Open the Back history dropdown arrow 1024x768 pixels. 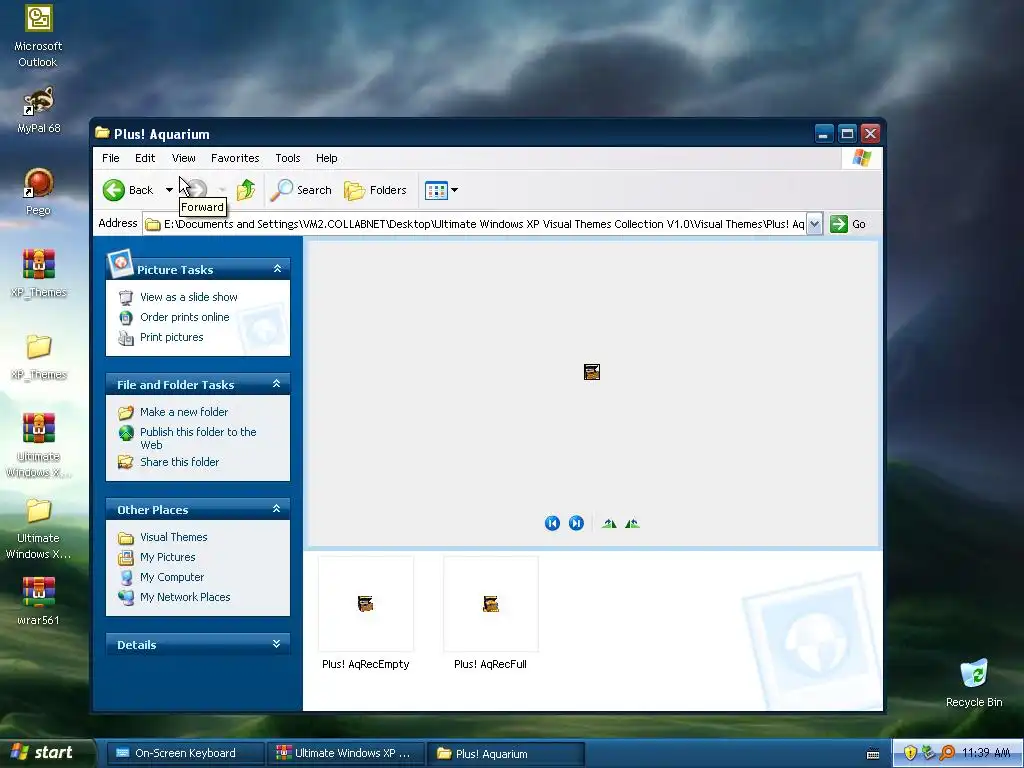pyautogui.click(x=169, y=190)
